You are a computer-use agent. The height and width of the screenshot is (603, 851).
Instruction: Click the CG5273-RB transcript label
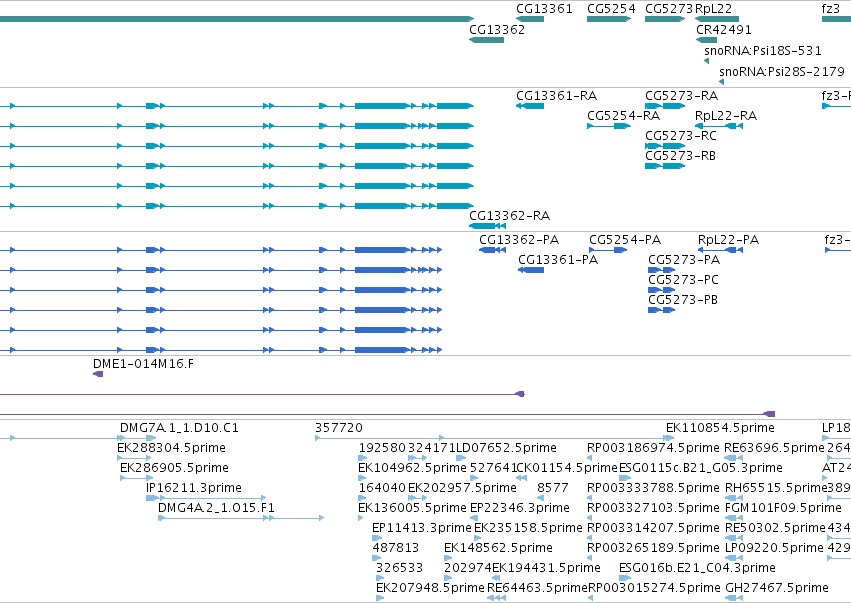(x=681, y=156)
